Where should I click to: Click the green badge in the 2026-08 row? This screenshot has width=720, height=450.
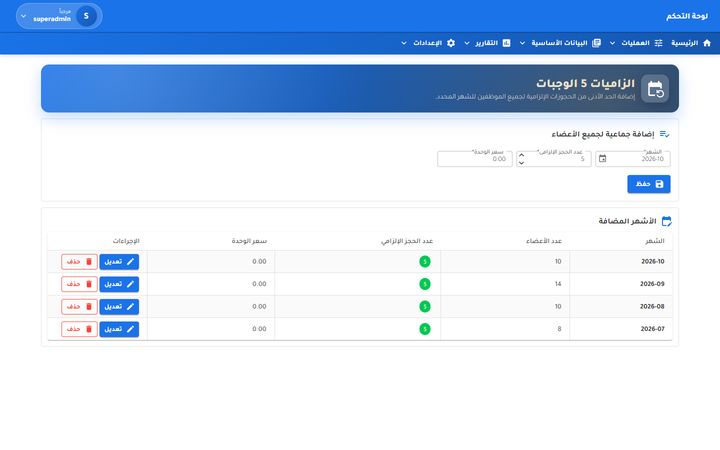click(x=425, y=306)
